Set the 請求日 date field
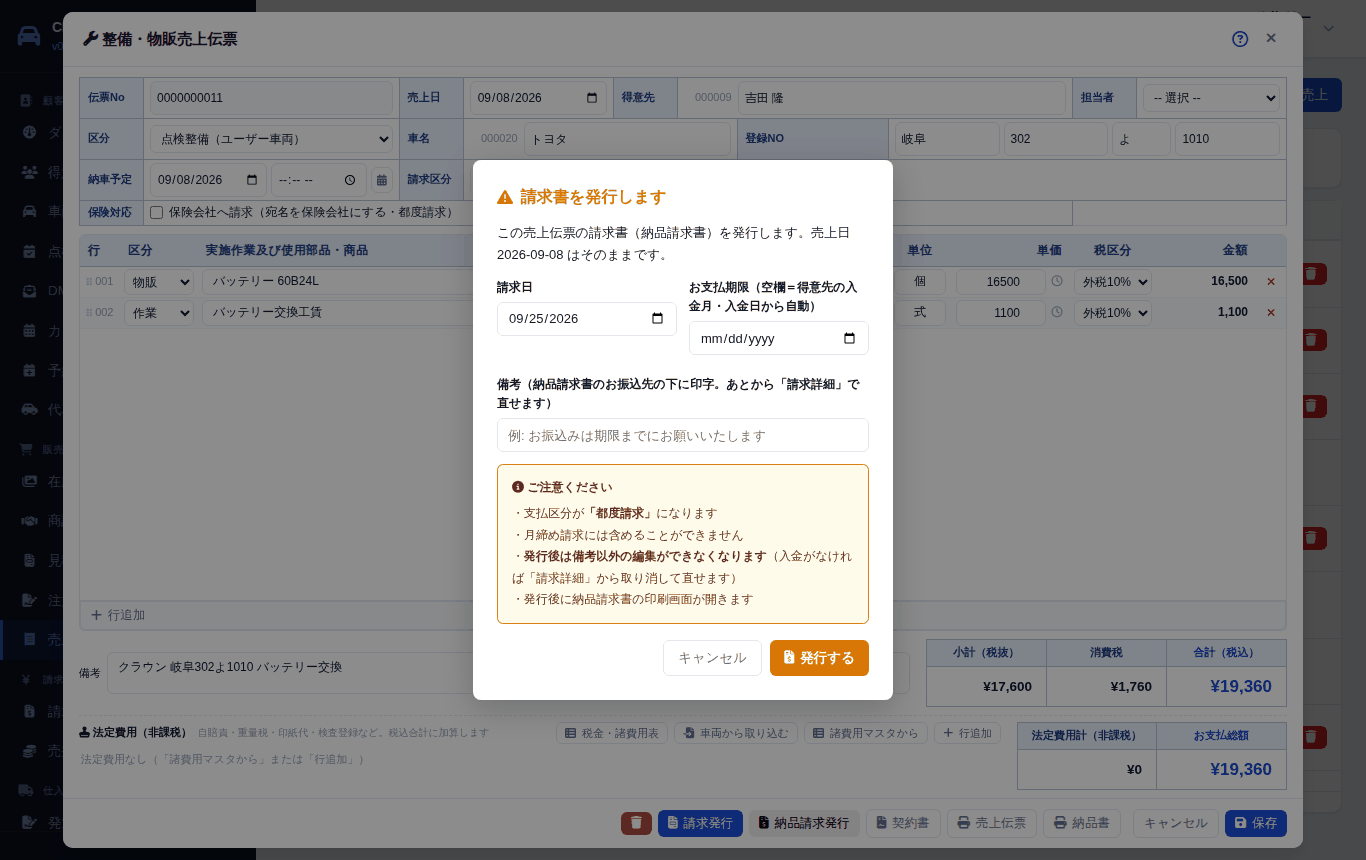Viewport: 1366px width, 860px height. (587, 319)
